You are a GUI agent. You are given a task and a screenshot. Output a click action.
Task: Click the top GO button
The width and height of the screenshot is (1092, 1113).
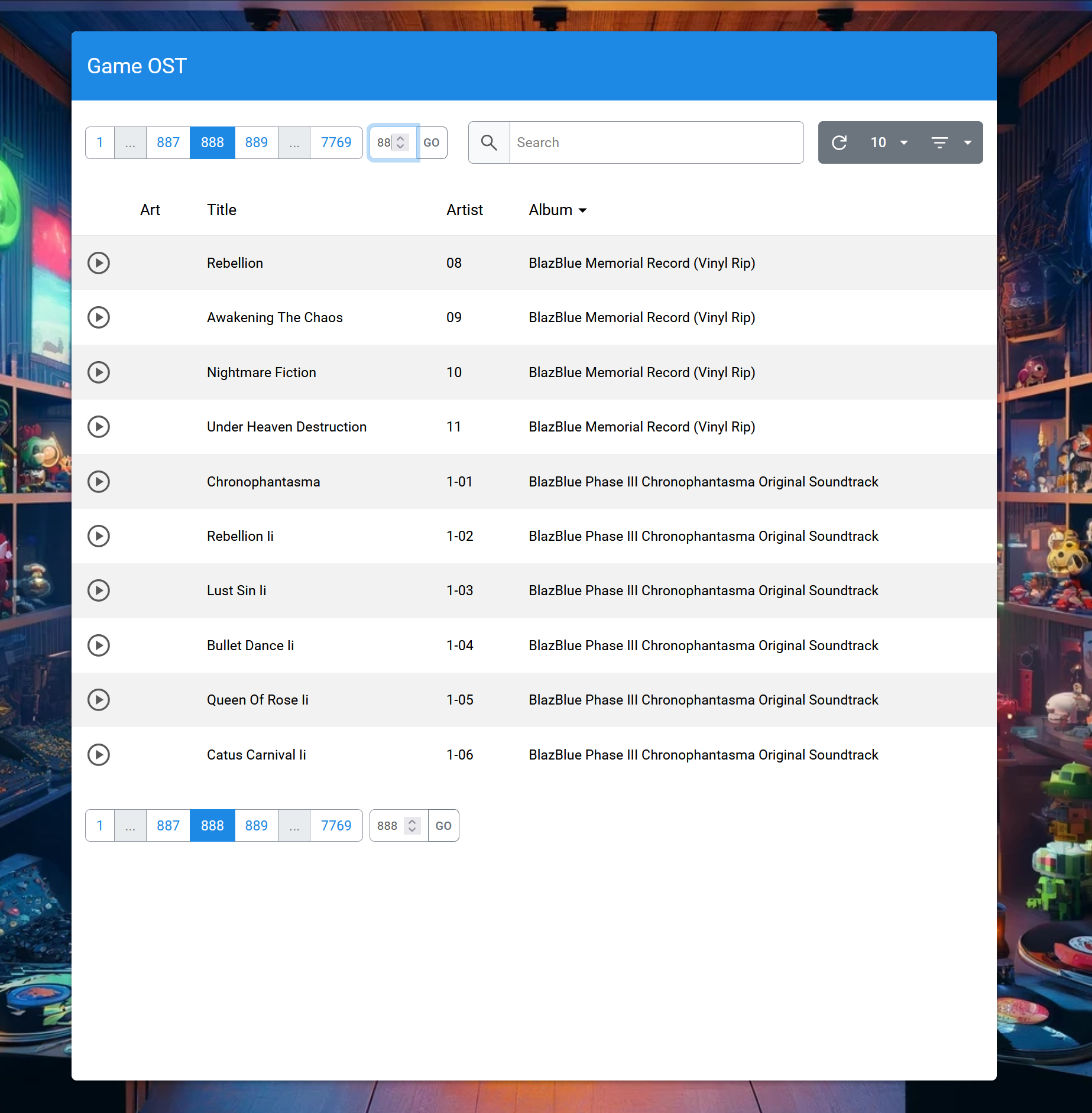[x=432, y=142]
